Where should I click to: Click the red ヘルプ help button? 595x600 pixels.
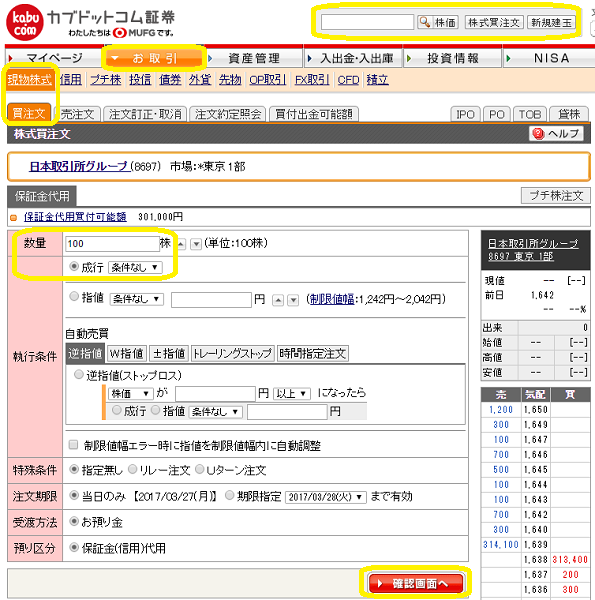[x=556, y=134]
